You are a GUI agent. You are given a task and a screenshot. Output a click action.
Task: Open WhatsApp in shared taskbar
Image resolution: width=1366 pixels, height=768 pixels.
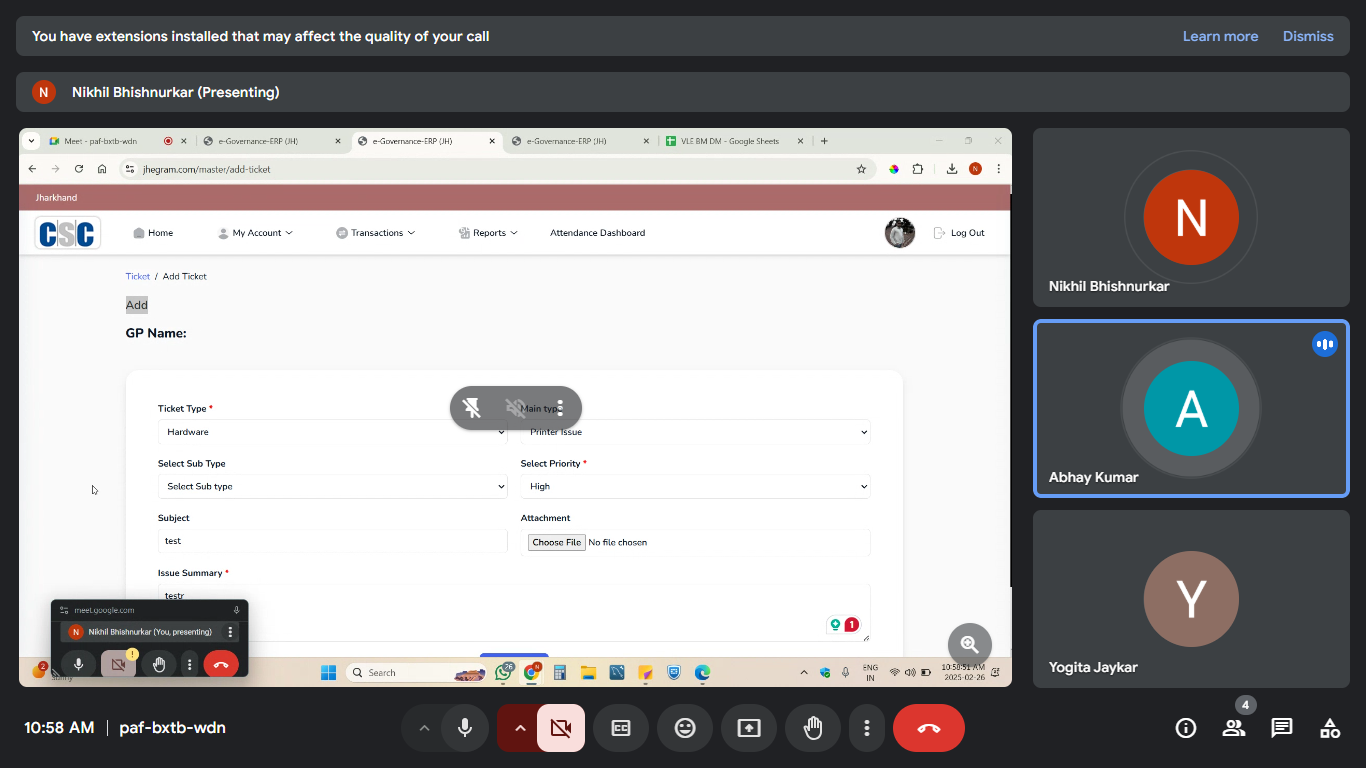click(504, 673)
